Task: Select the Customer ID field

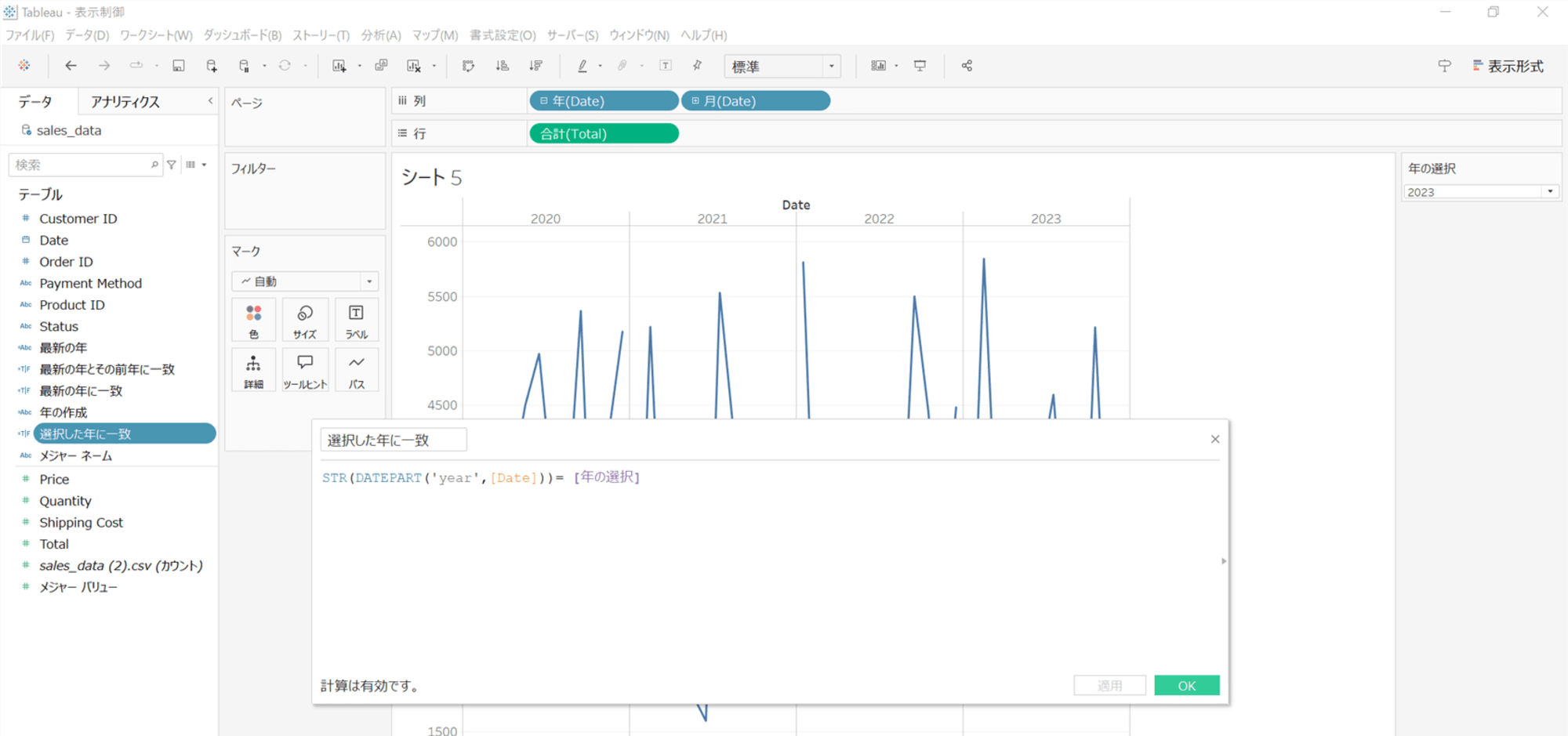Action: [78, 219]
